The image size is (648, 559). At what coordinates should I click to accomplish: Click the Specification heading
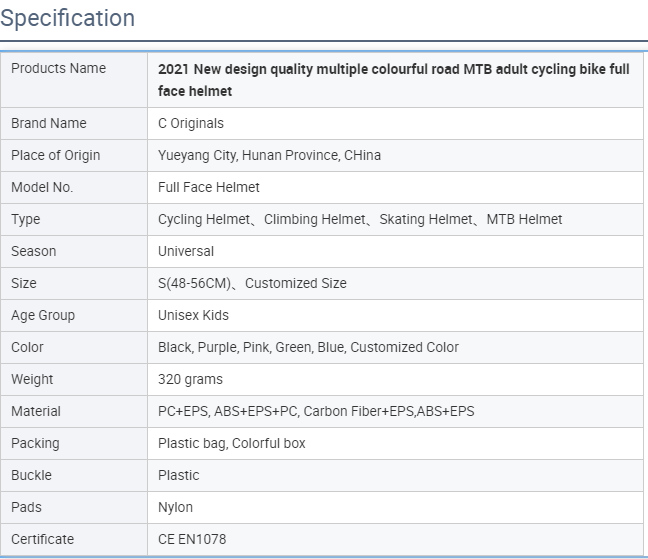[67, 18]
